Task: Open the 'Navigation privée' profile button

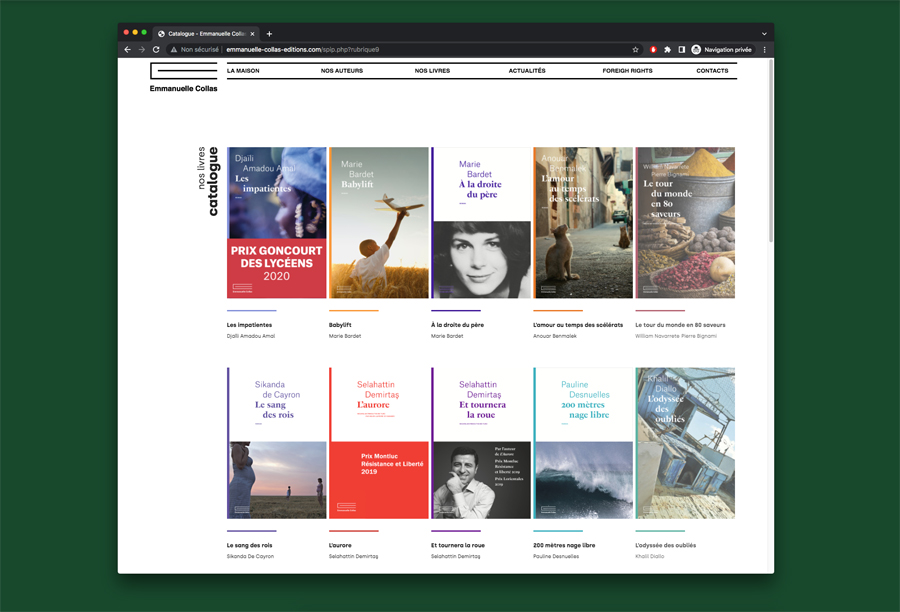Action: [x=721, y=49]
